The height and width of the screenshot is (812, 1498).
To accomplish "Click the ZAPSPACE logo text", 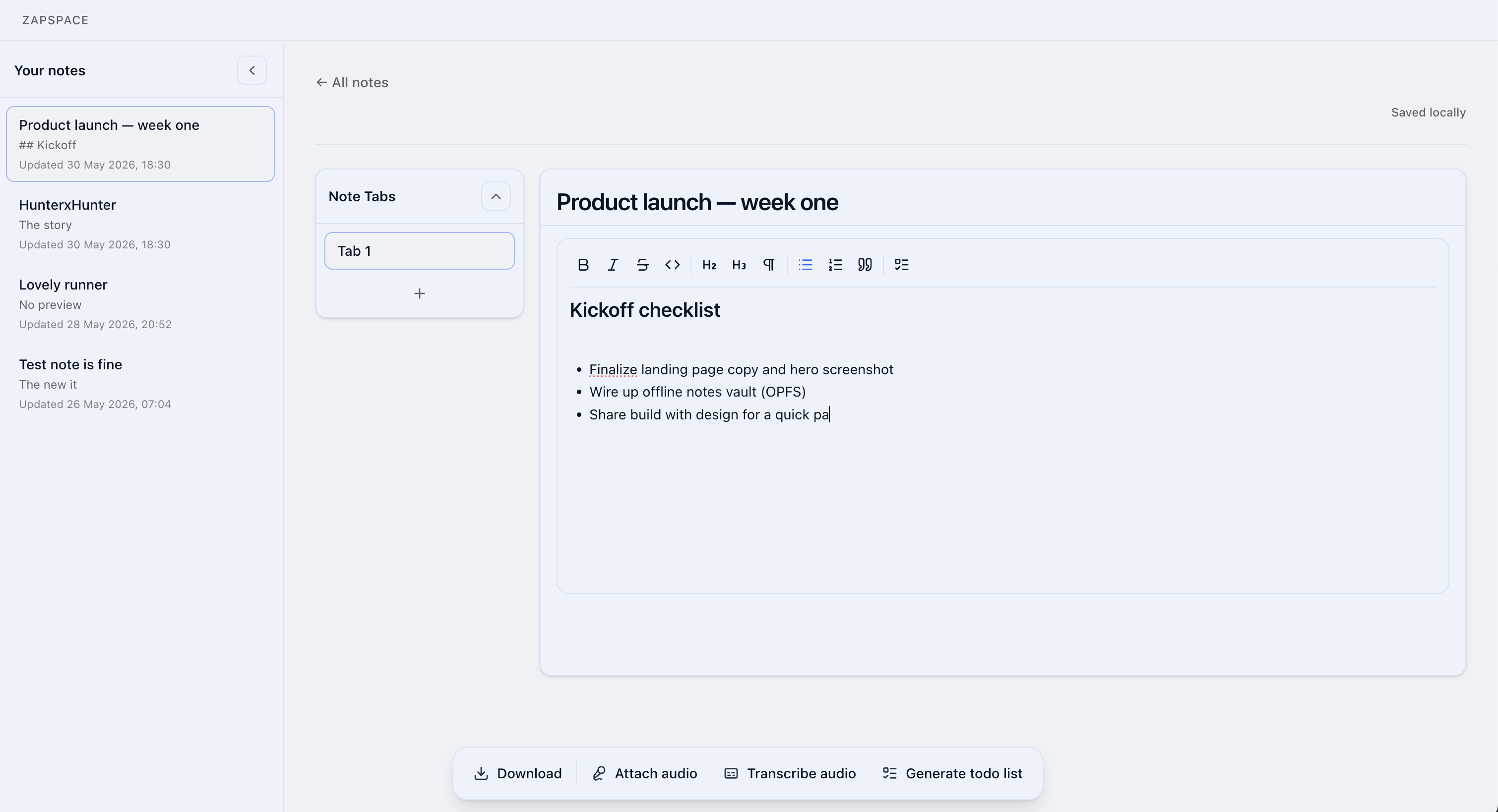I will [x=55, y=20].
